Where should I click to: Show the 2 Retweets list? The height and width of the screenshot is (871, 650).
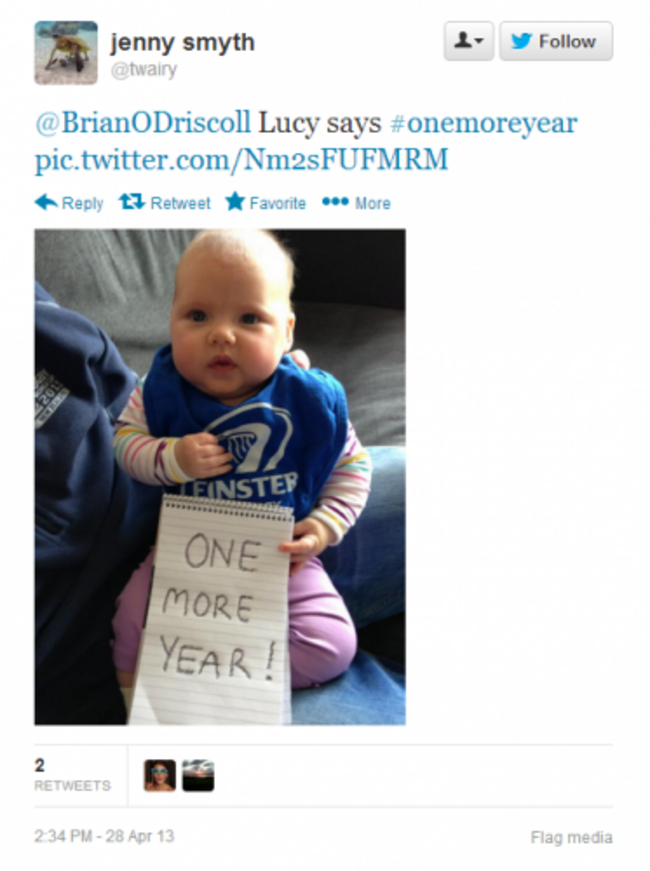click(72, 775)
